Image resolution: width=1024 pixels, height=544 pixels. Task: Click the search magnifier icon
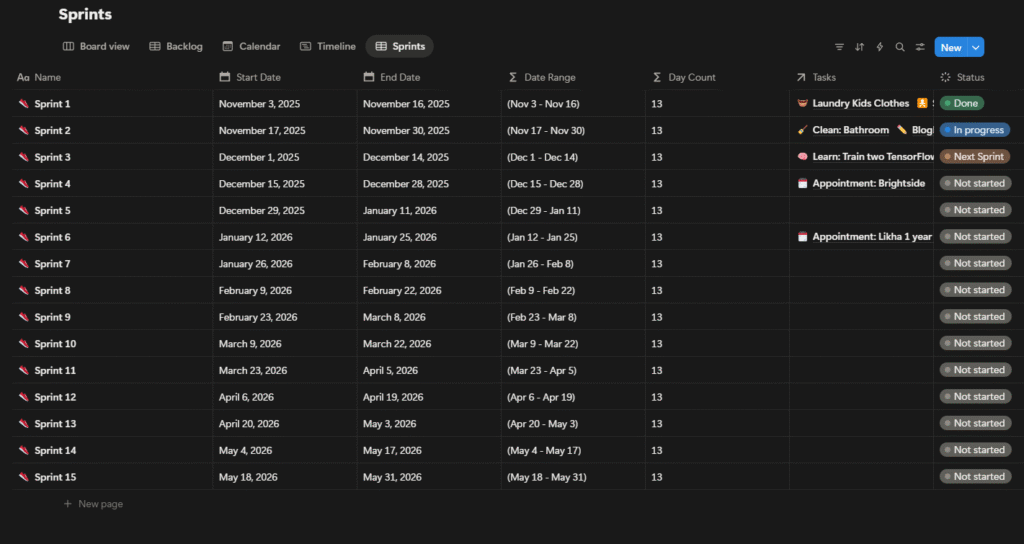900,47
